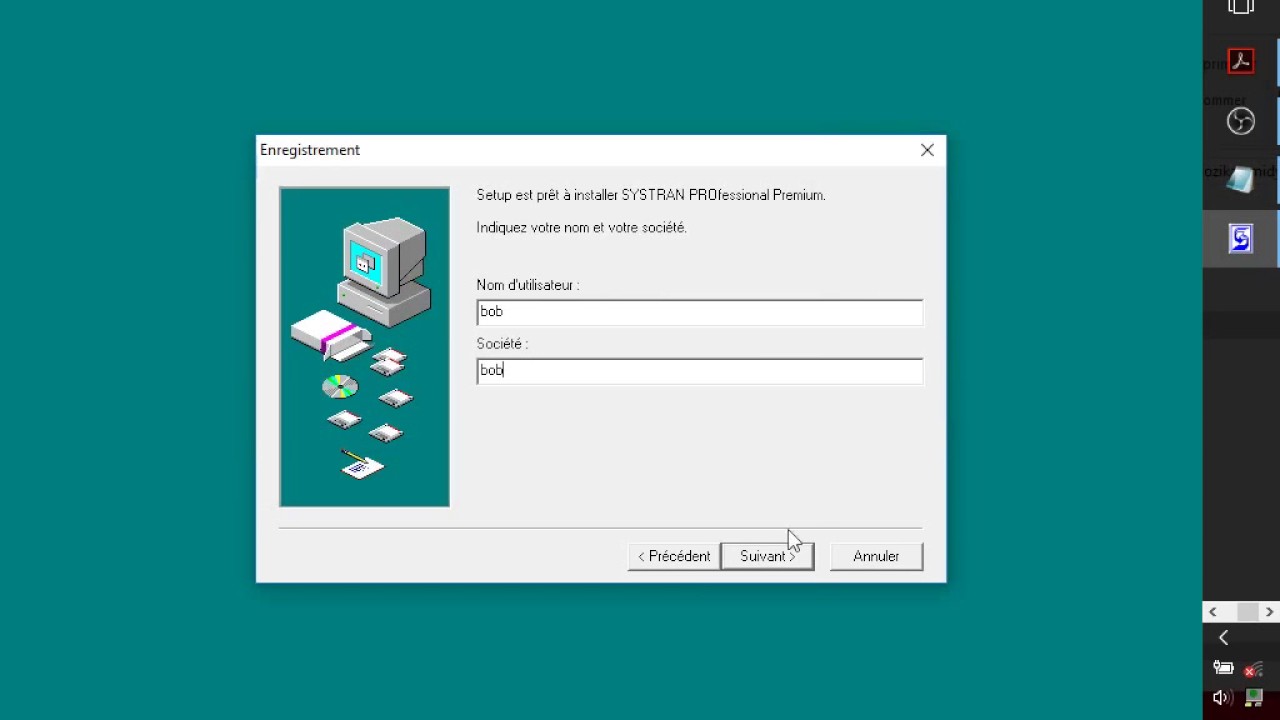
Task: Click Suivant to continue the installation
Action: tap(766, 556)
